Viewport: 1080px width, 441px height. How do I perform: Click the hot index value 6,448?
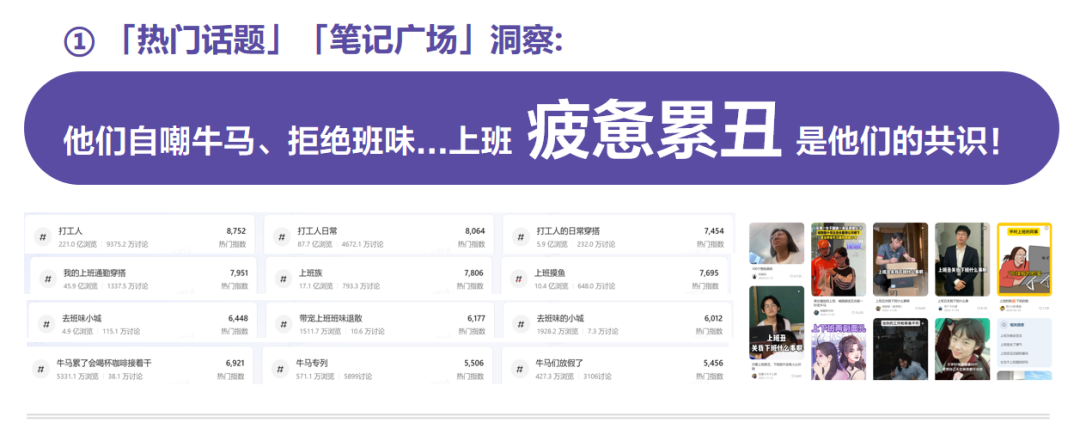point(238,318)
